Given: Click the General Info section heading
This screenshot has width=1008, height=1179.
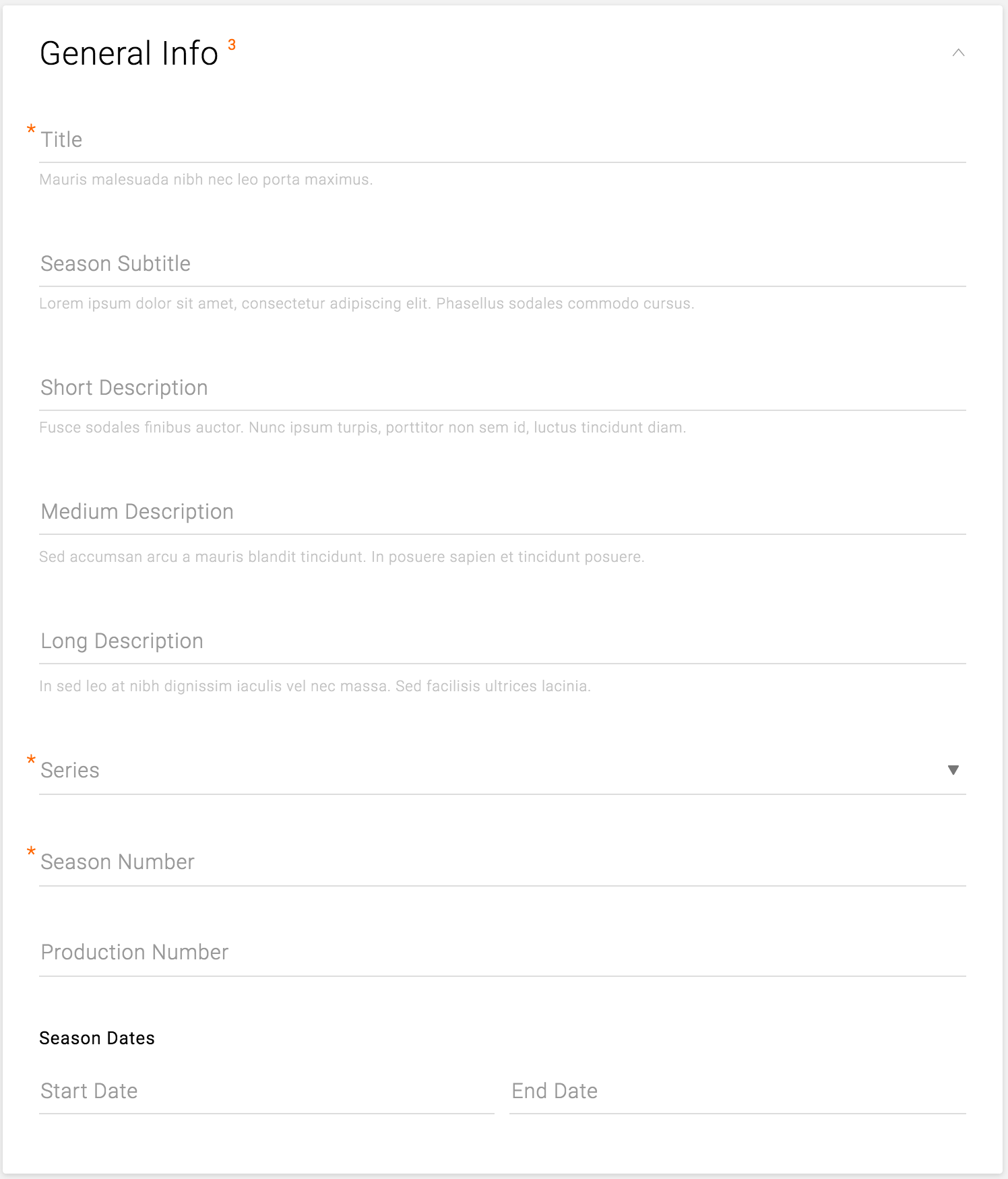Looking at the screenshot, I should pos(129,53).
